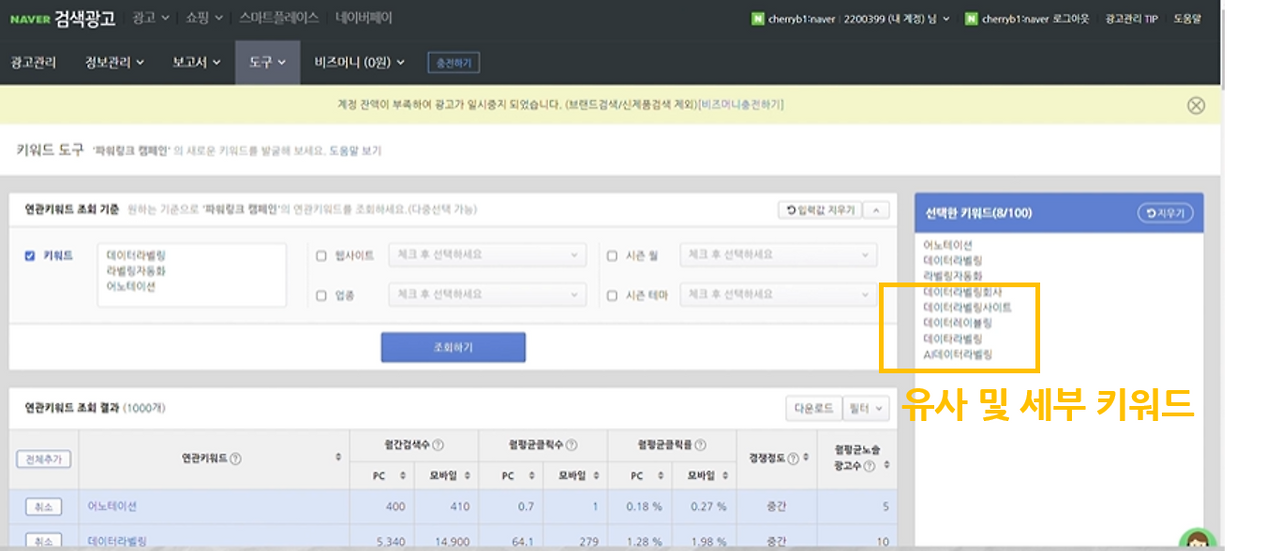The height and width of the screenshot is (551, 1280).
Task: Go to 네이버페이 in top bar
Action: coord(364,18)
